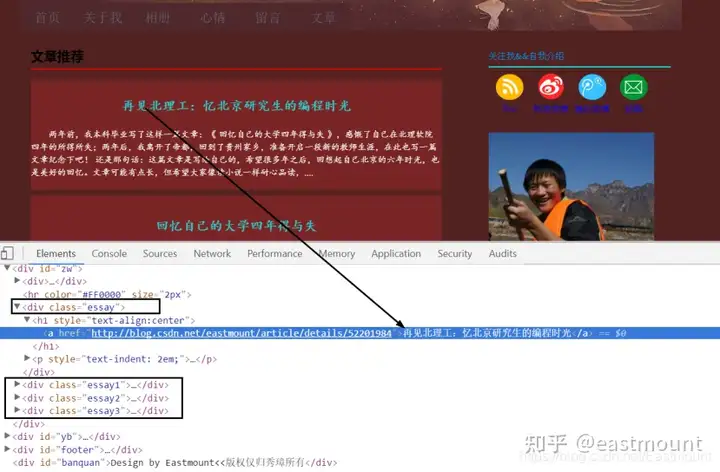The width and height of the screenshot is (720, 472).
Task: Click the blue Tencent Weibo icon
Action: (x=592, y=87)
